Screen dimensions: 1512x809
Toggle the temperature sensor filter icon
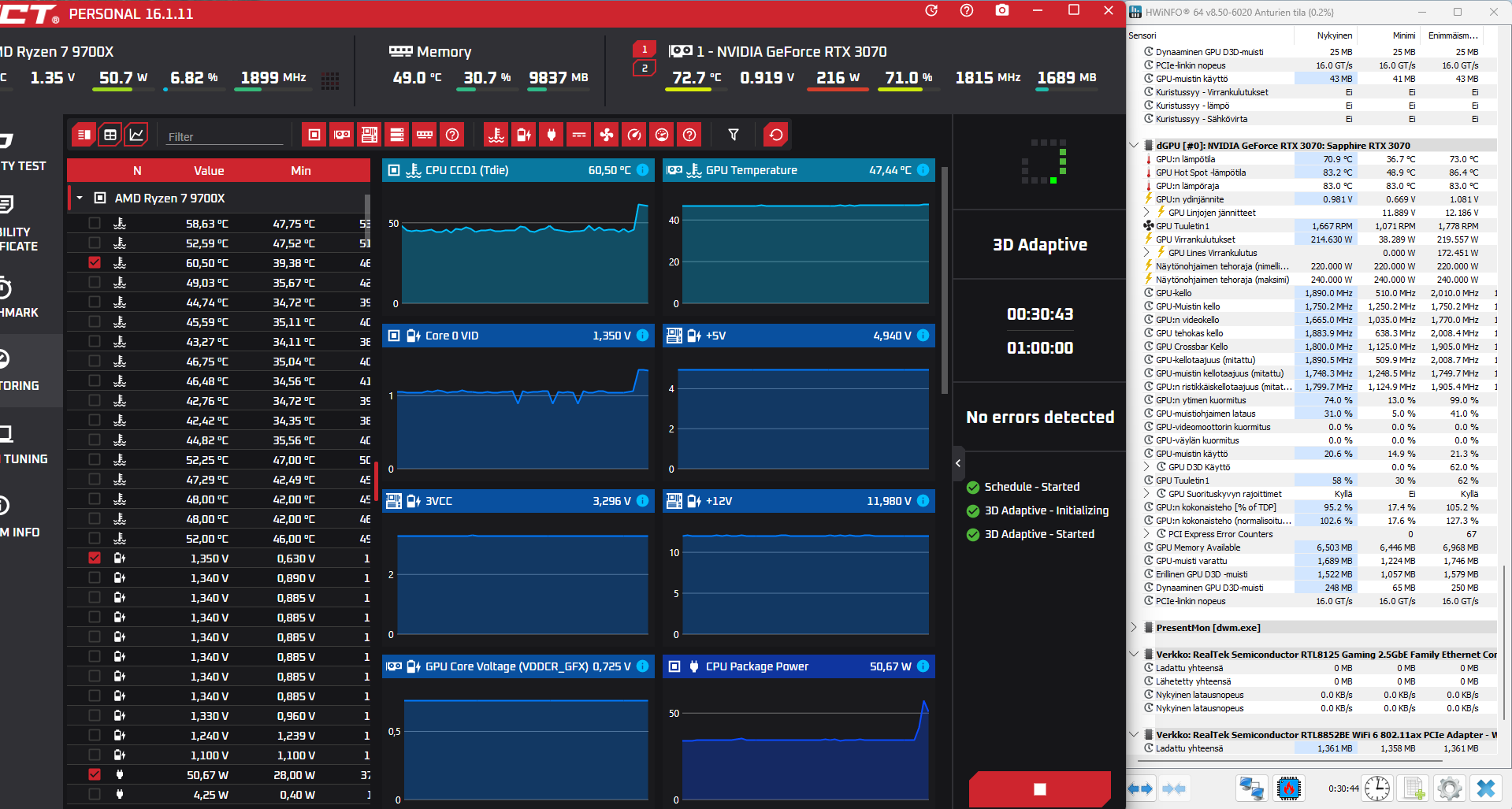point(496,135)
